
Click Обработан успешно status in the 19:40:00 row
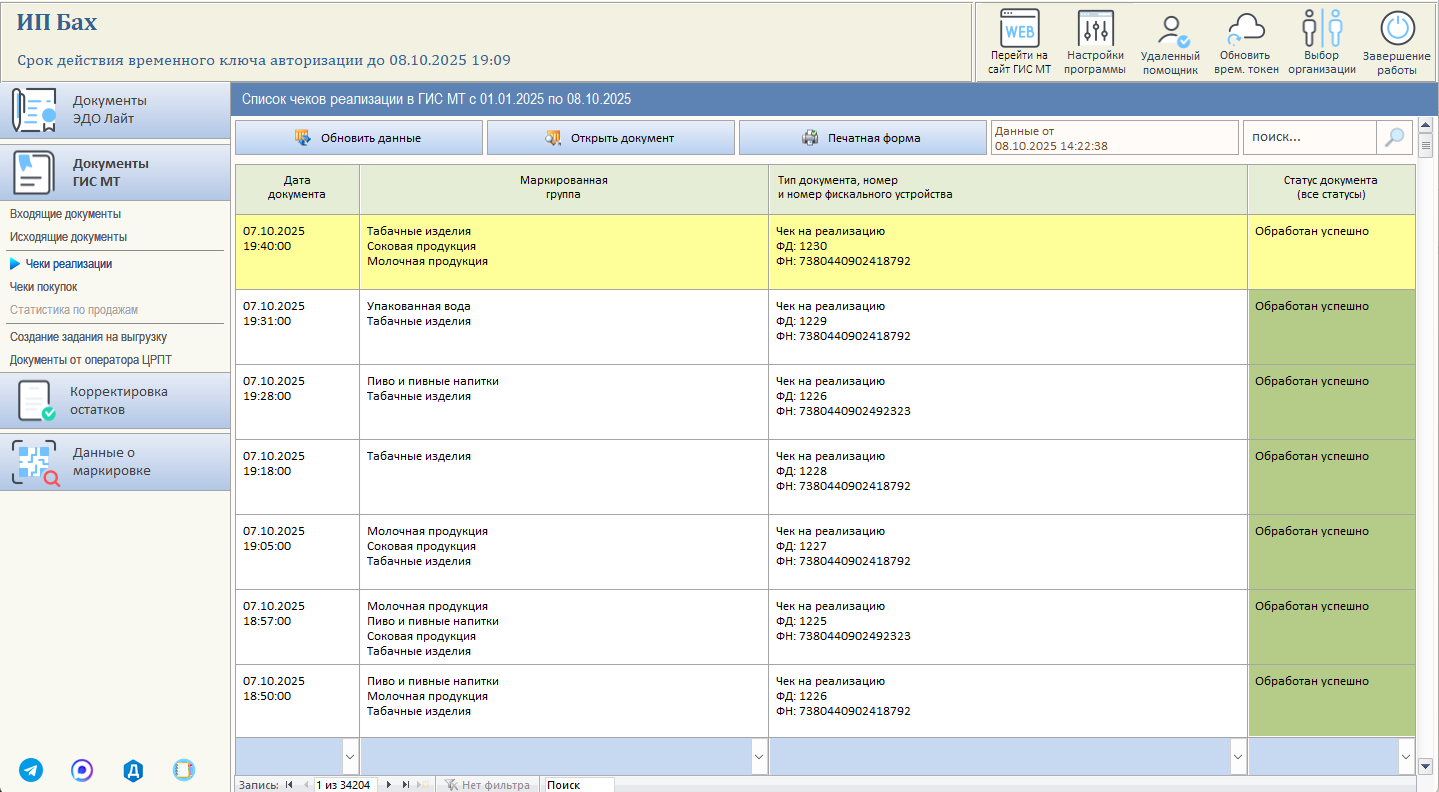(x=1331, y=252)
